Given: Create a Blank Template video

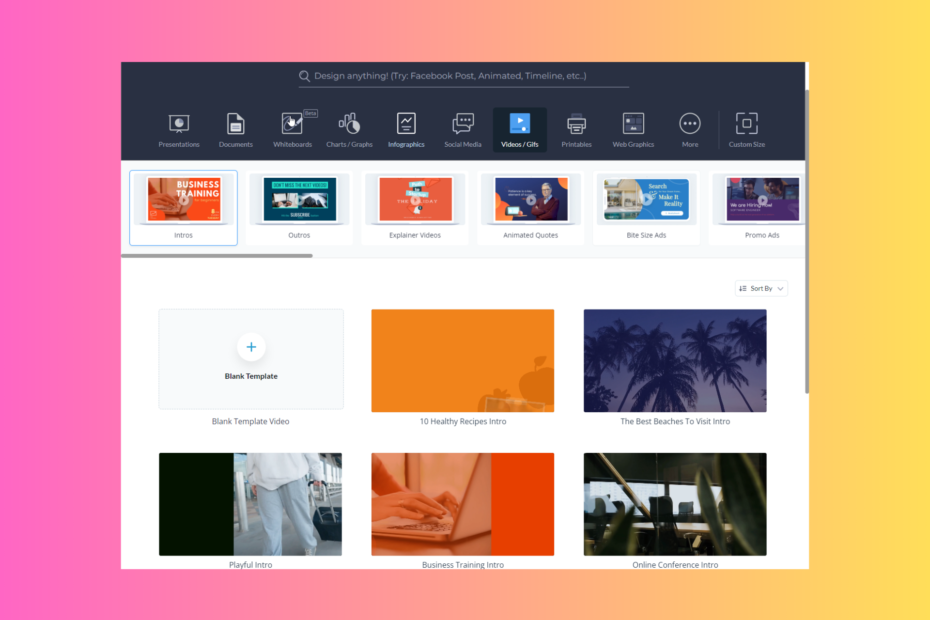Looking at the screenshot, I should click(251, 359).
